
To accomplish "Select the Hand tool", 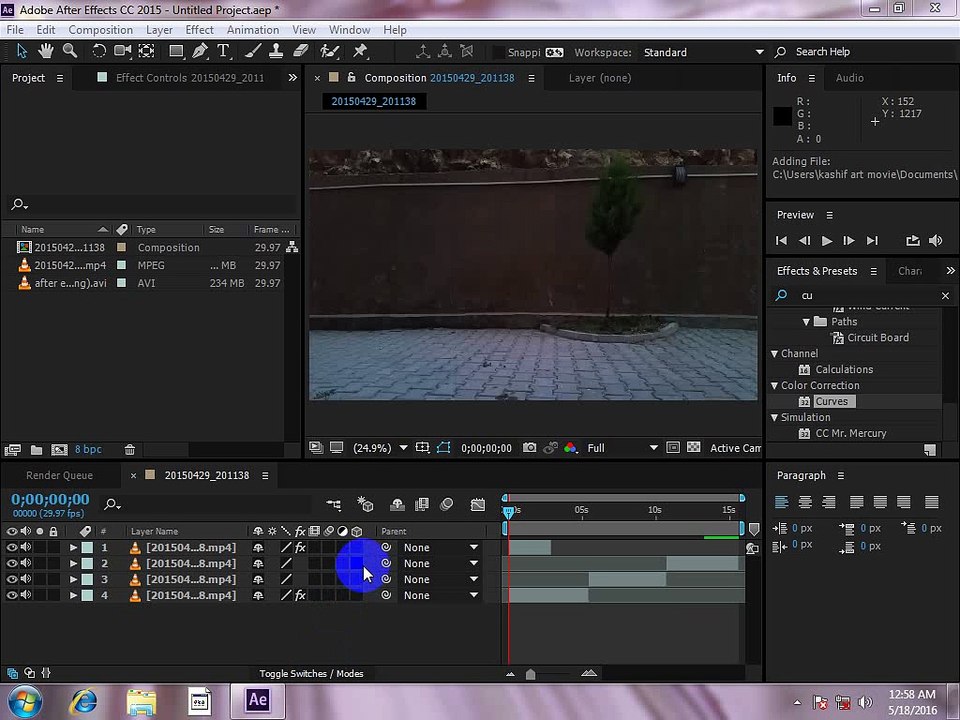I will point(45,51).
